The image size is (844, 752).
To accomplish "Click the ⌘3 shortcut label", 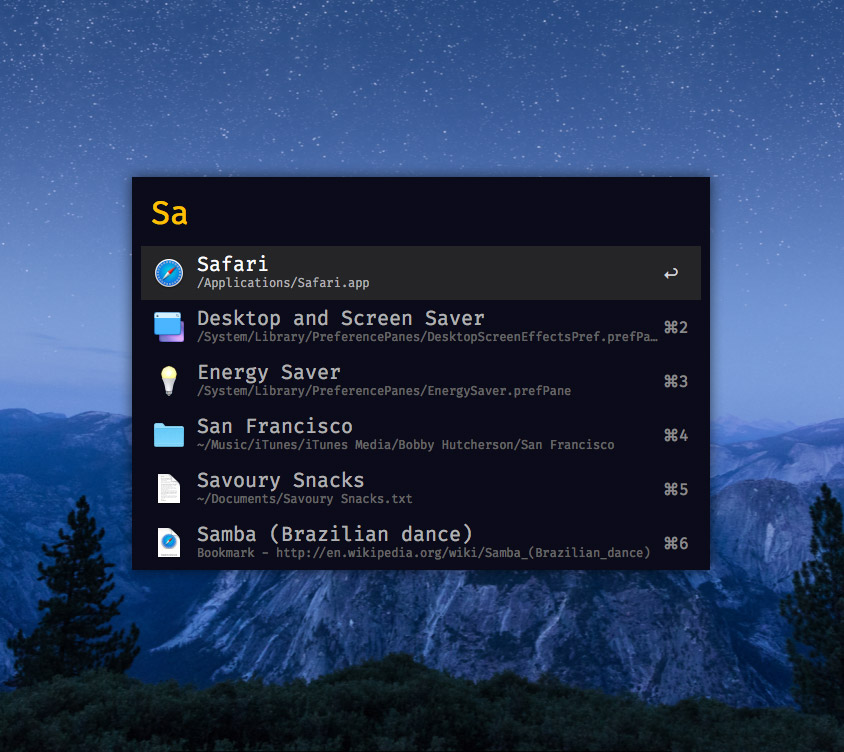I will (x=676, y=381).
